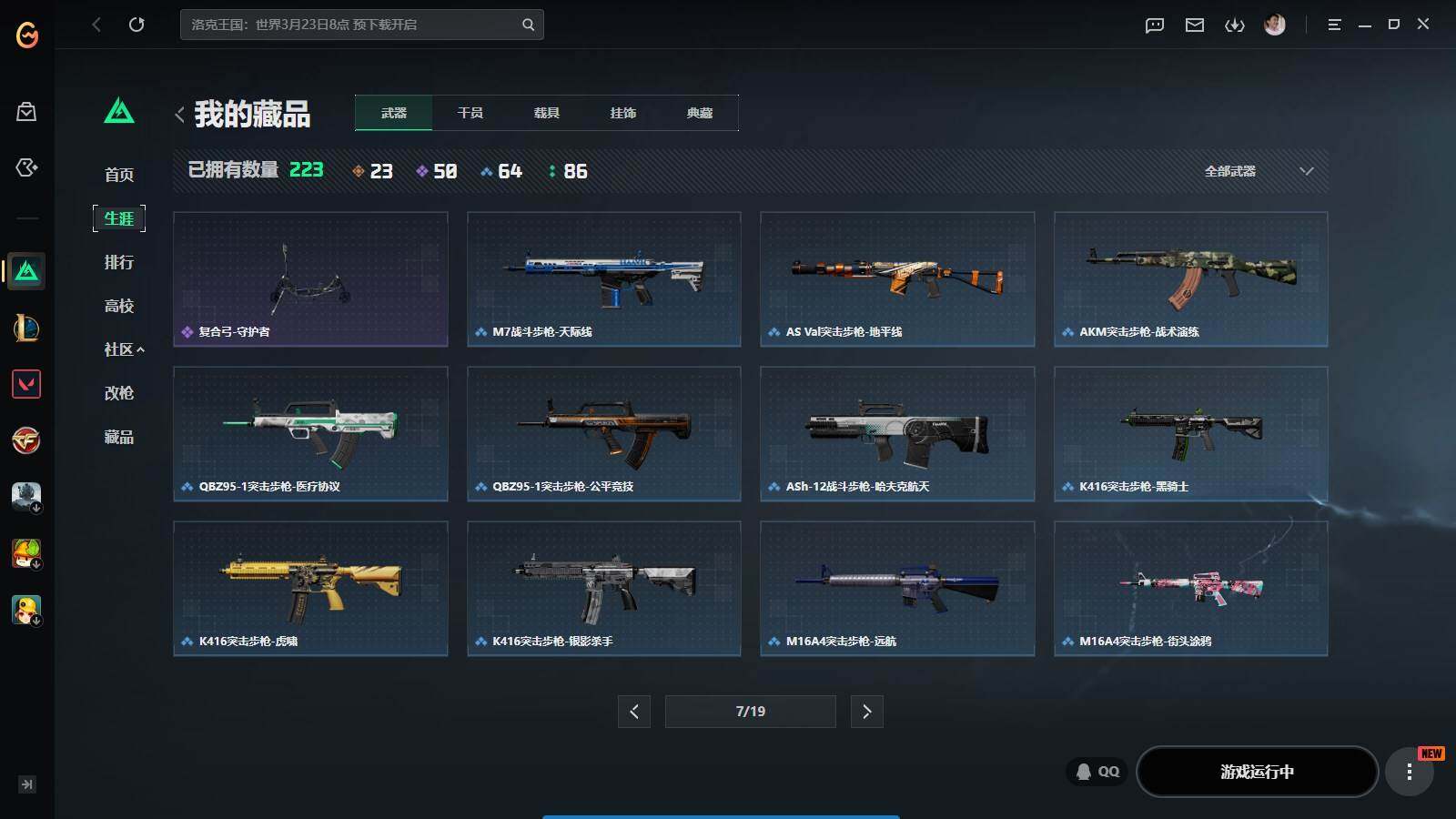Open the store bag icon in sidebar

[x=26, y=111]
